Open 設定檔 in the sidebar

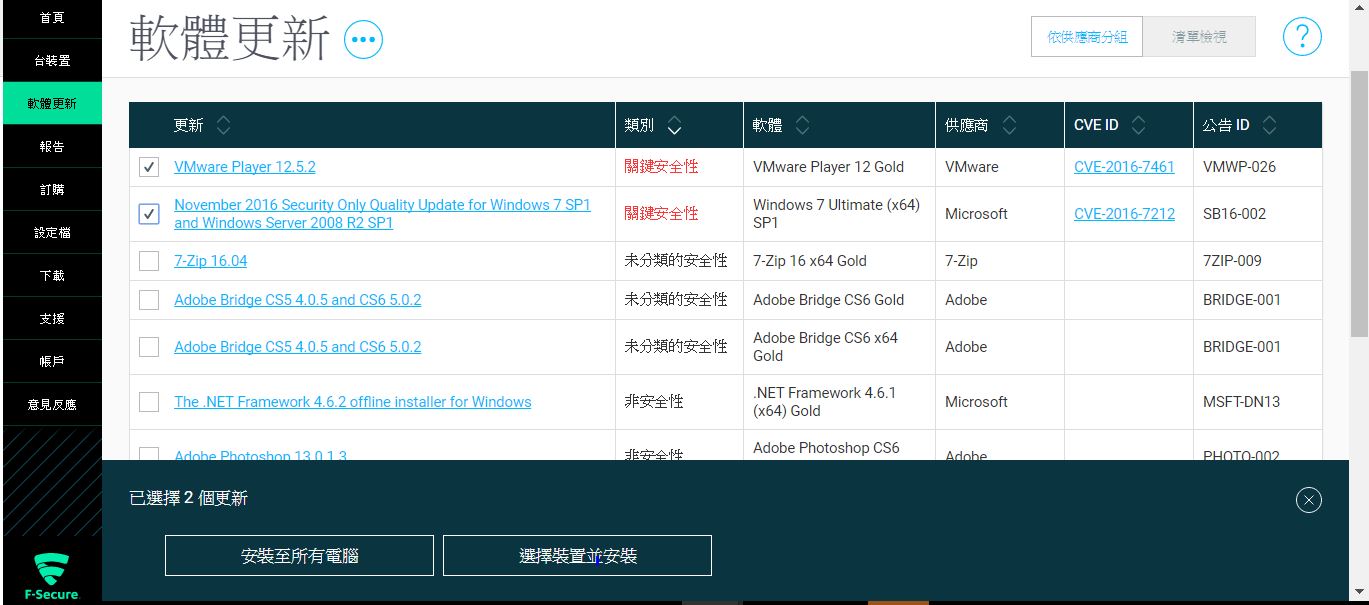52,232
